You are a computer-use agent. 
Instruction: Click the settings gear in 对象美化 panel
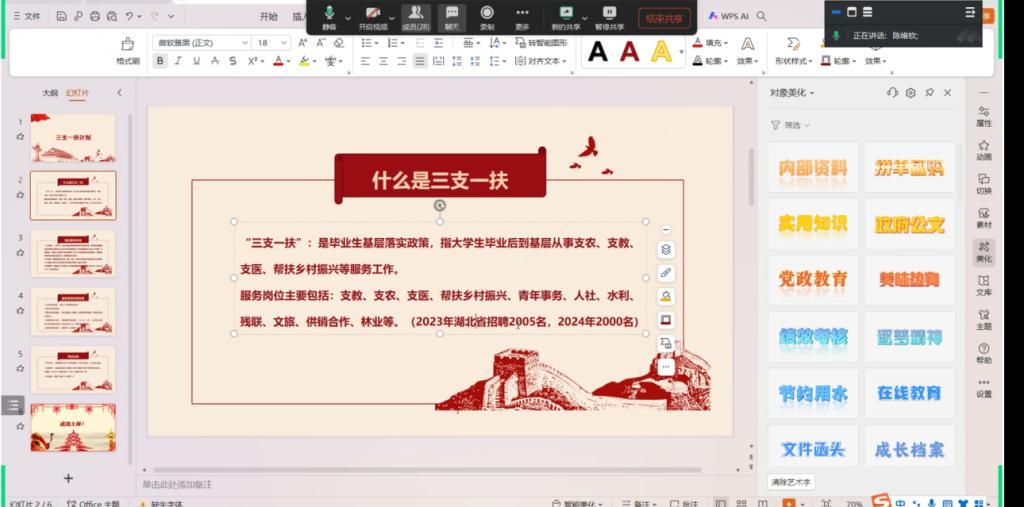[x=910, y=93]
